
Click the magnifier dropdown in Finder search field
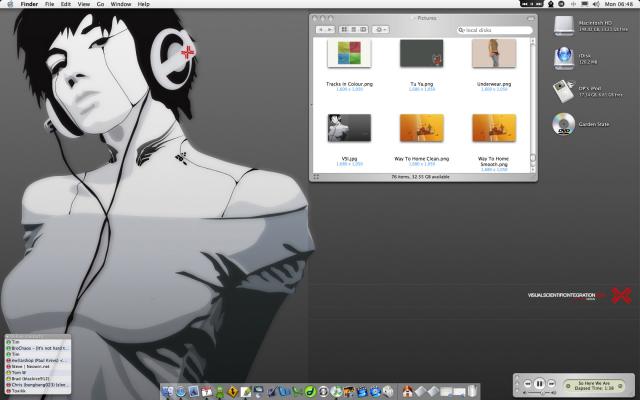pos(461,30)
